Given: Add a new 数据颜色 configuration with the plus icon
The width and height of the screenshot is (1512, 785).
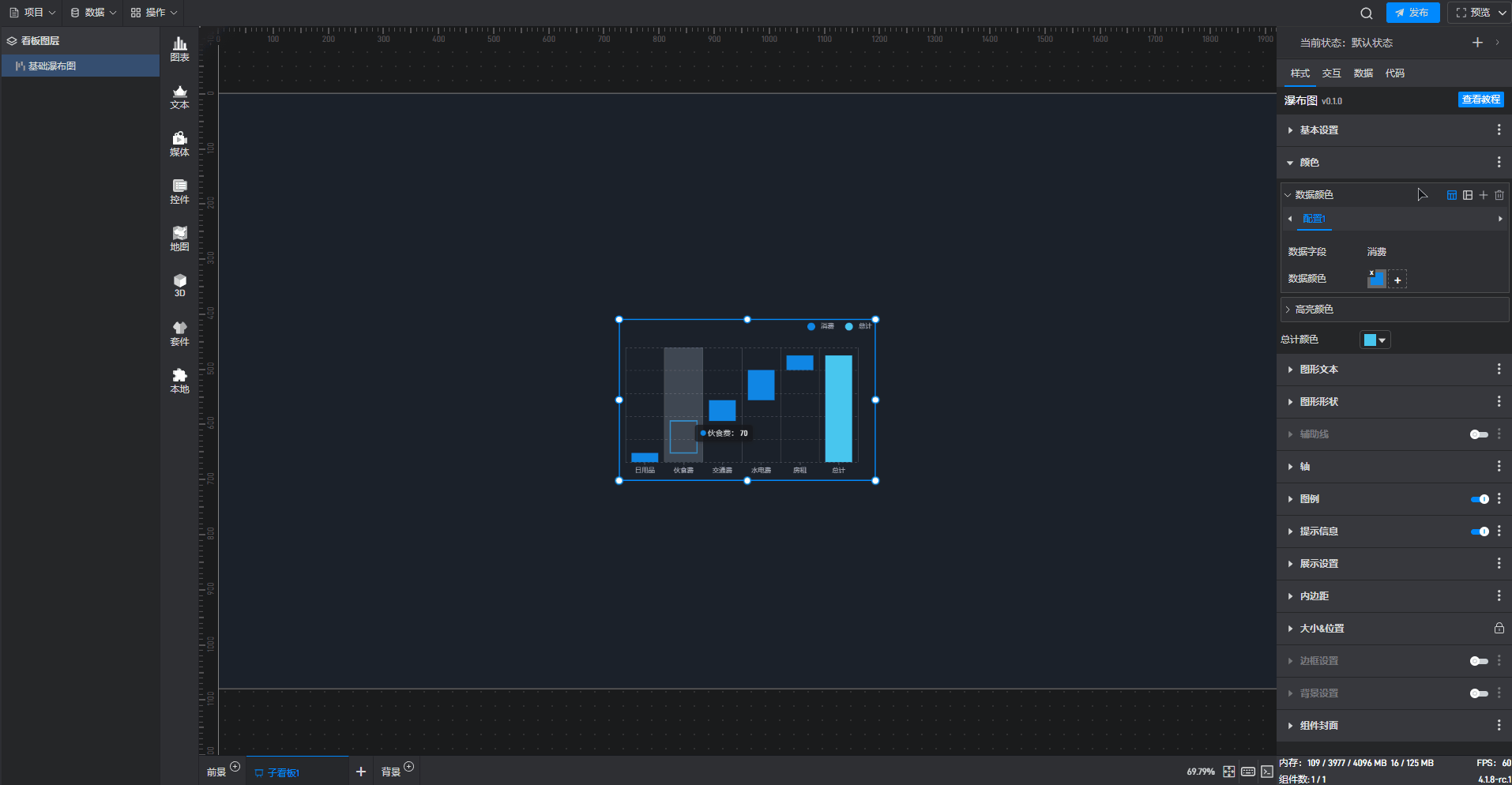Looking at the screenshot, I should coord(1484,195).
